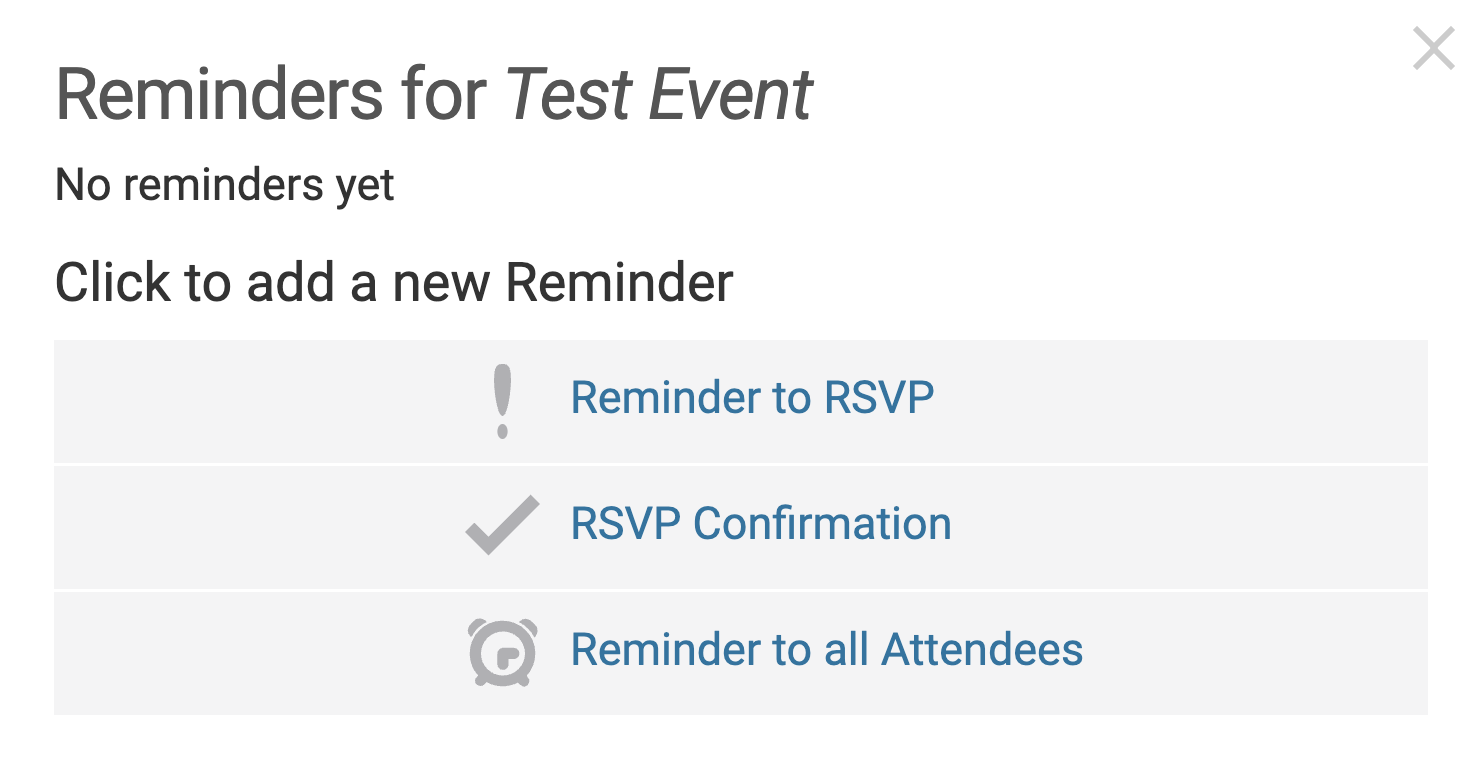Click the alarm clock icon

(x=502, y=652)
